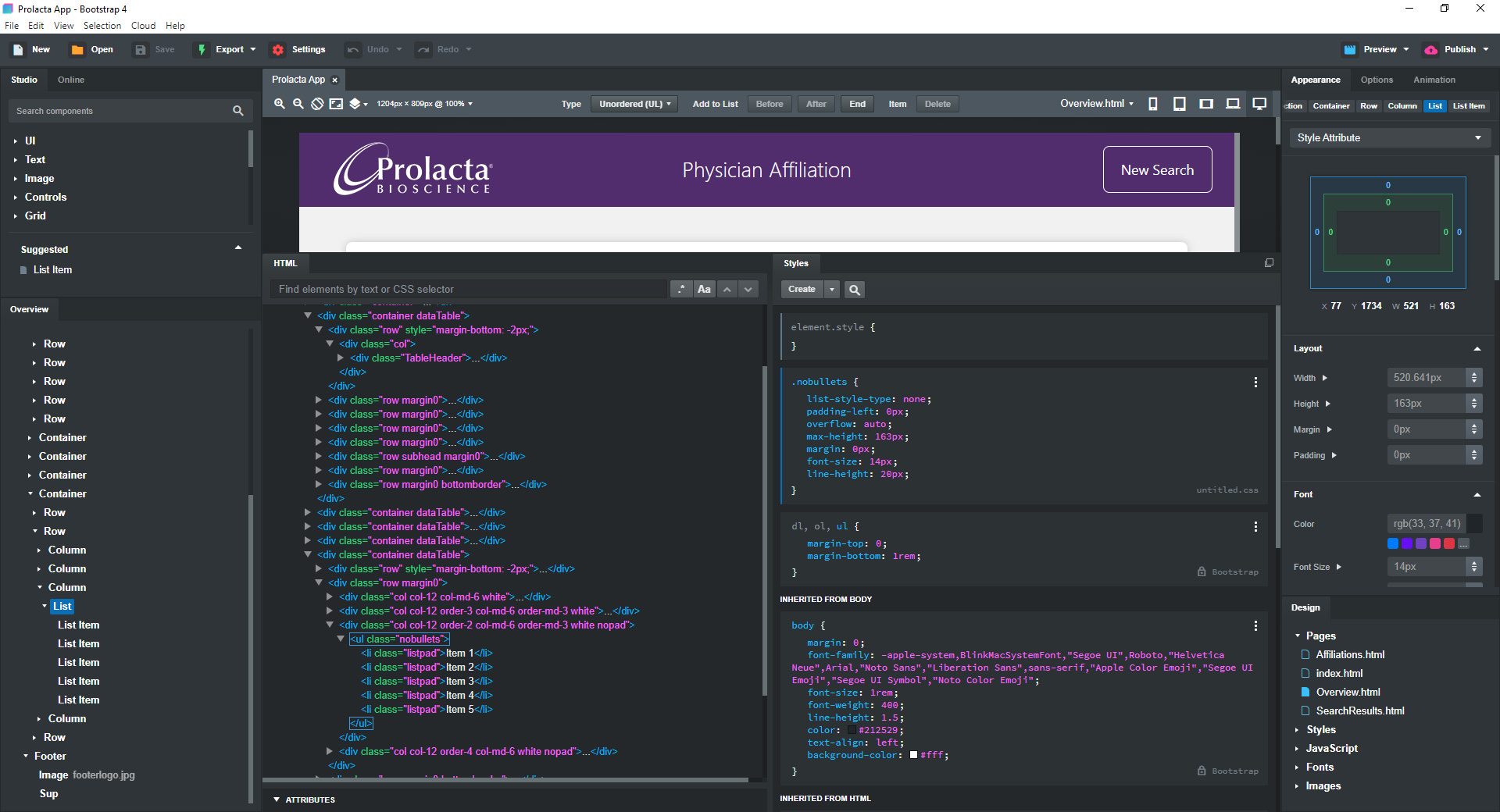Image resolution: width=1500 pixels, height=812 pixels.
Task: Open the layers stack icon dropdown
Action: (358, 104)
